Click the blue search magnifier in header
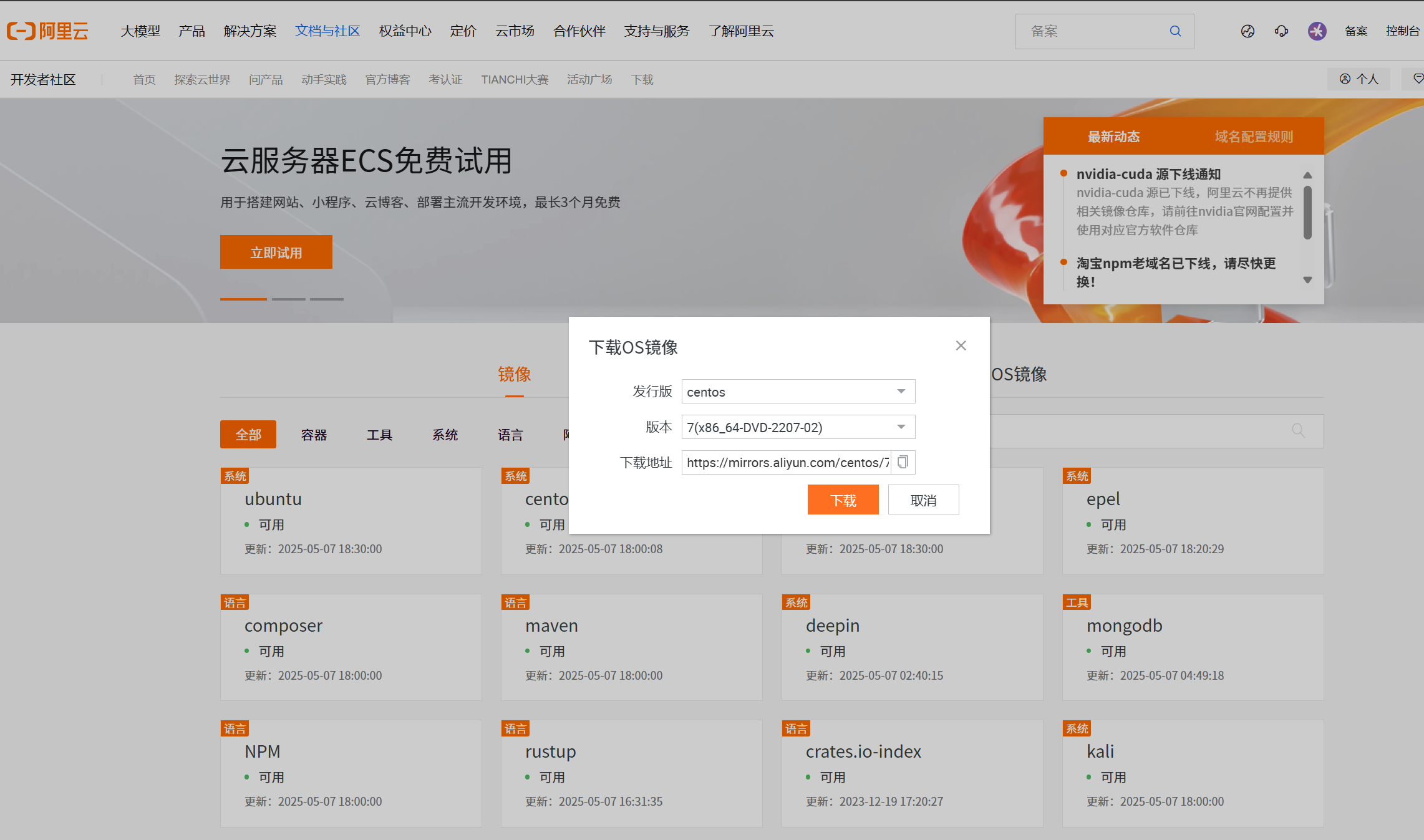Screen dimensions: 1424x840 (x=1175, y=31)
